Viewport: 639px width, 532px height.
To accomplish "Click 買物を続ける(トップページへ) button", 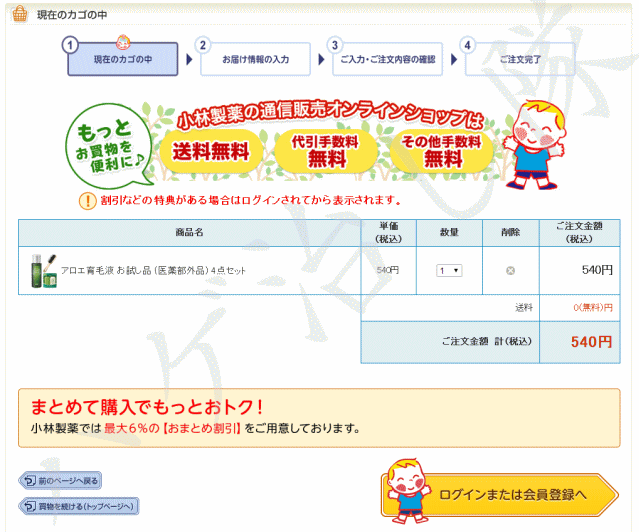I will 79,506.
